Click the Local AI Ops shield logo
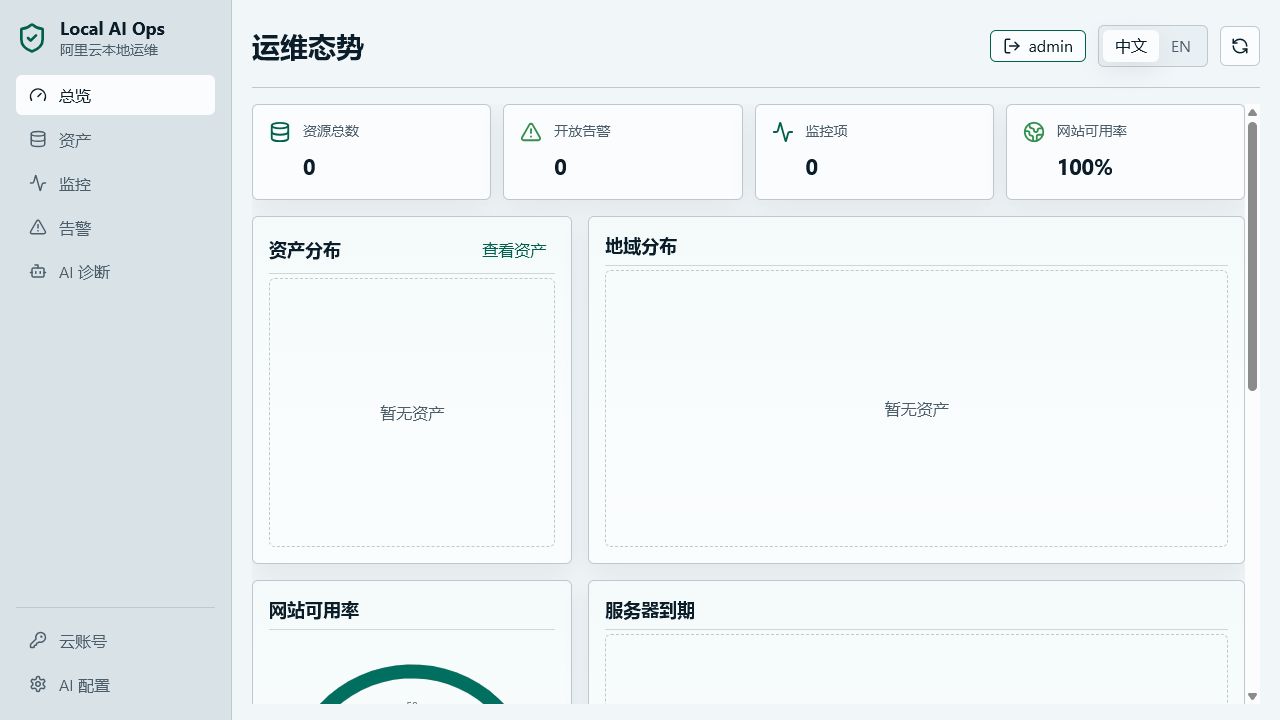The image size is (1280, 720). (33, 38)
